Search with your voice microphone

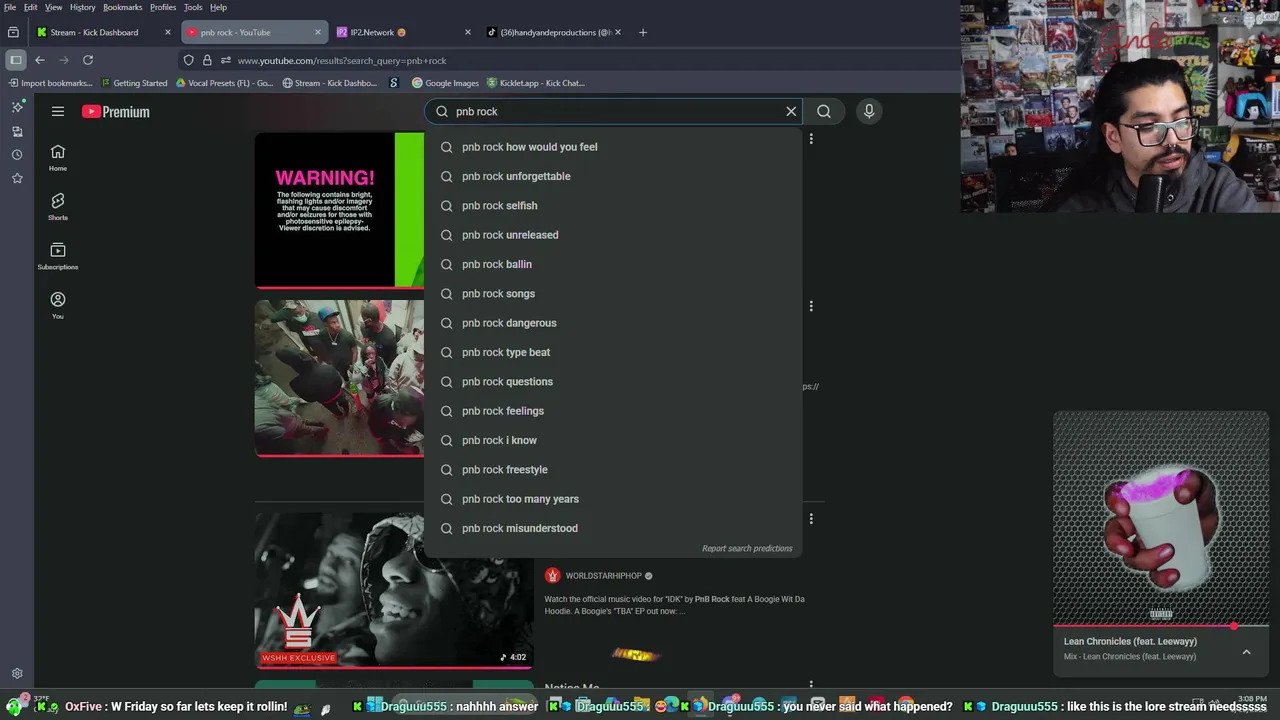[x=869, y=111]
